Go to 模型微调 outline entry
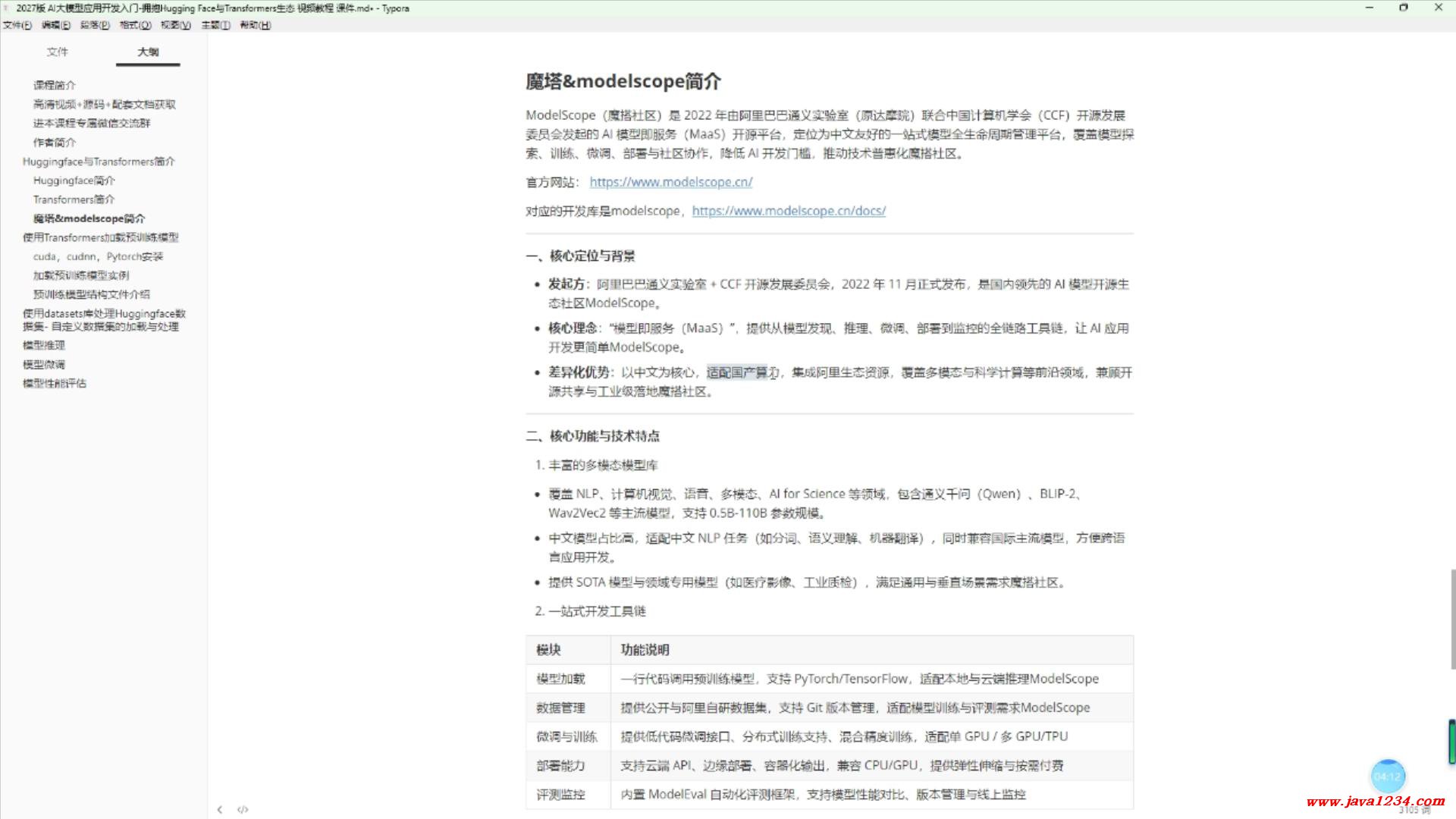The image size is (1456, 819). click(44, 364)
